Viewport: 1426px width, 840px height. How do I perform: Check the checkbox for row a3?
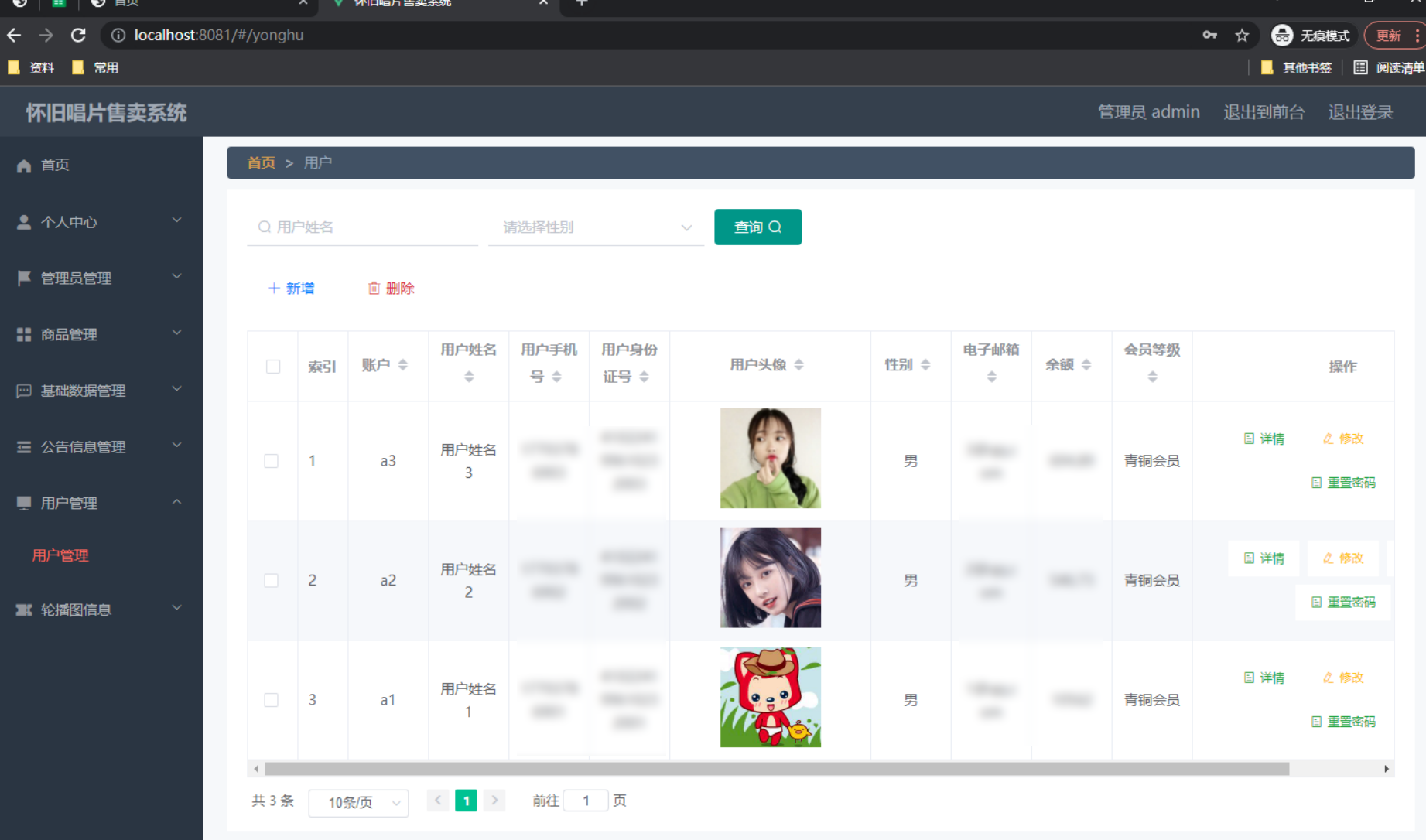pos(272,462)
